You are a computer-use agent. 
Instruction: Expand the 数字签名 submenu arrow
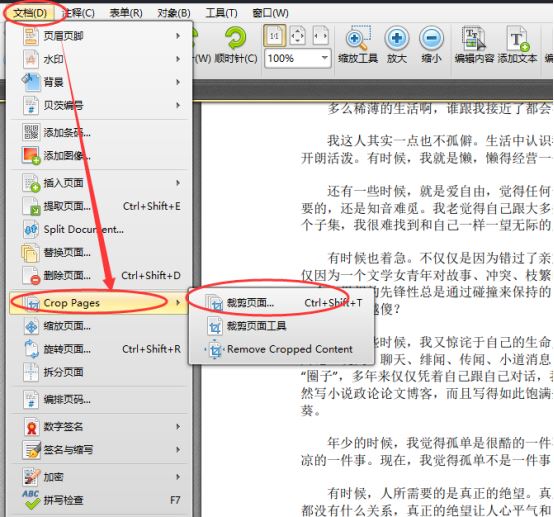(178, 427)
